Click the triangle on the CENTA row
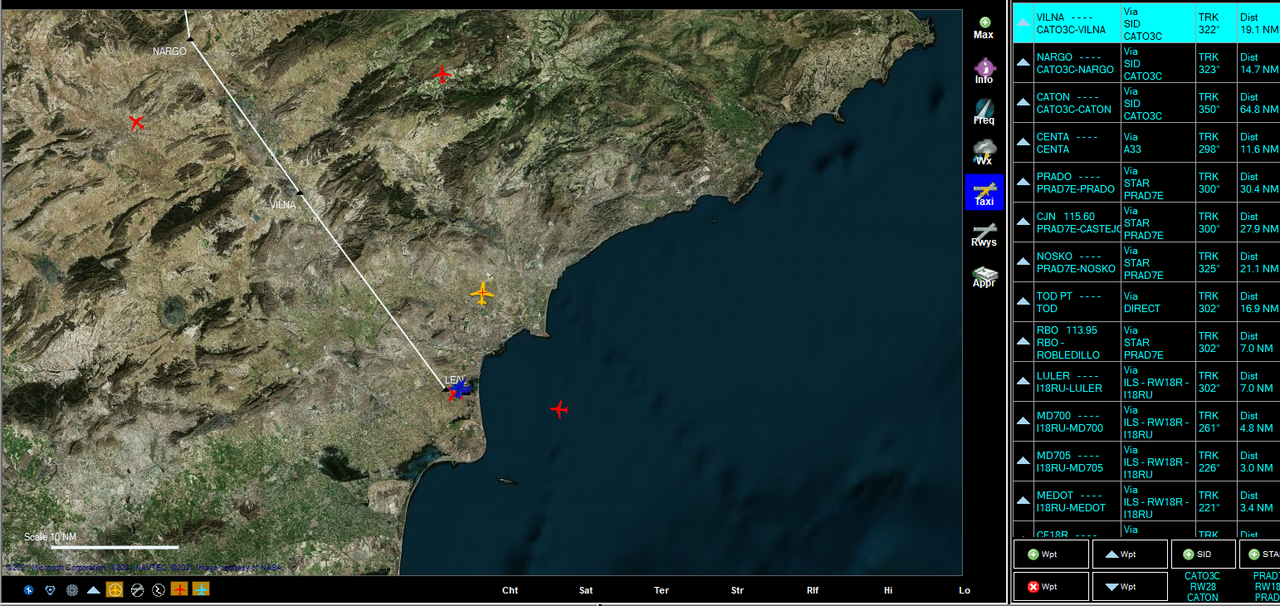 [1023, 142]
